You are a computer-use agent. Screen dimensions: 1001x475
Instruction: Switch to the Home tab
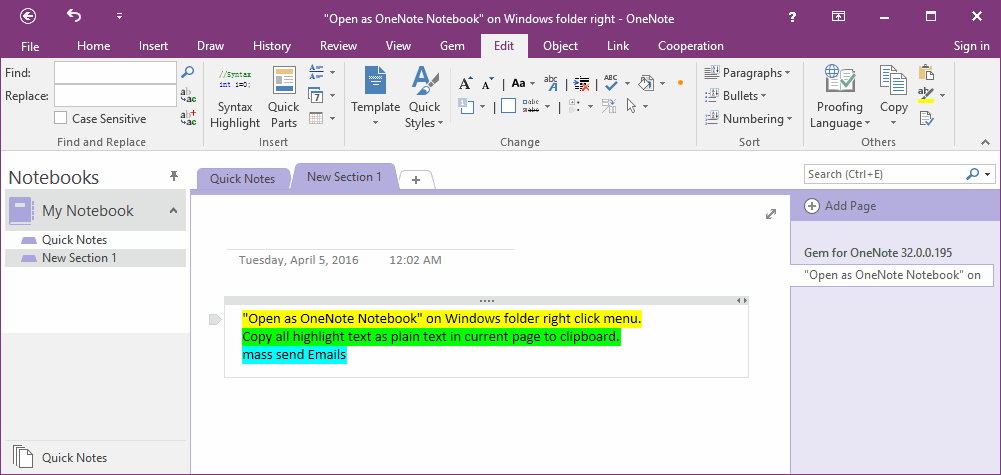(93, 46)
